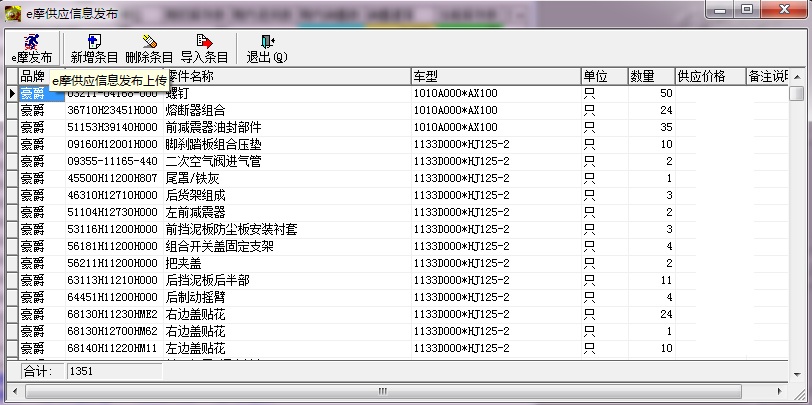Image resolution: width=812 pixels, height=405 pixels.
Task: Select part name 熔断器组合
Action: click(196, 110)
